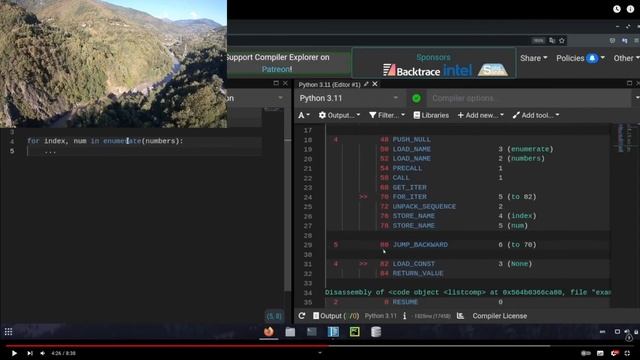Click GET_ITER bytecode line
This screenshot has width=640, height=360.
pos(409,187)
